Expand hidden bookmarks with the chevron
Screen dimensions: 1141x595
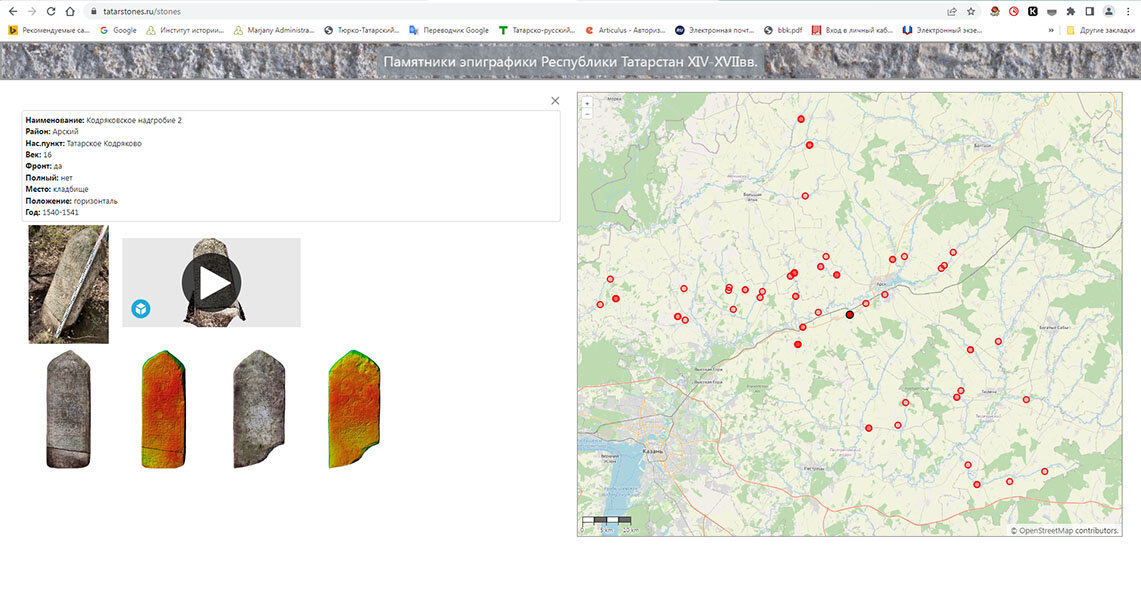tap(1051, 31)
